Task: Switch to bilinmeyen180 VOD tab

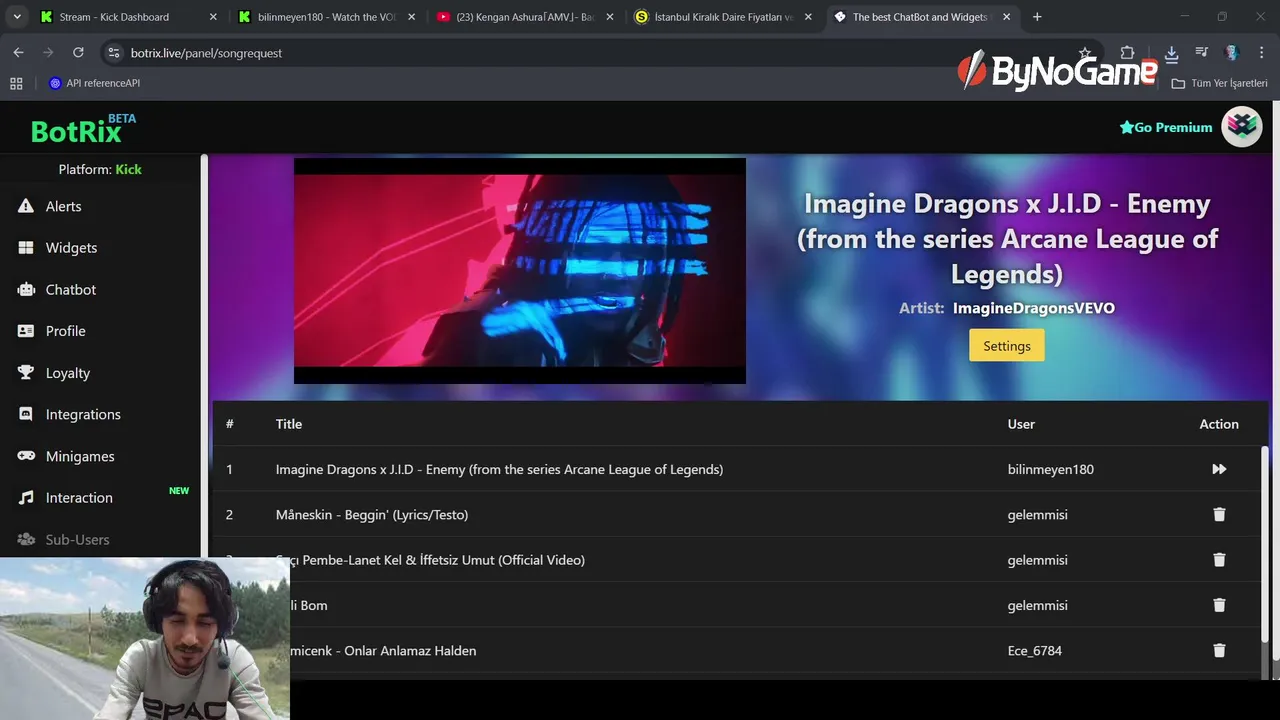Action: point(327,17)
